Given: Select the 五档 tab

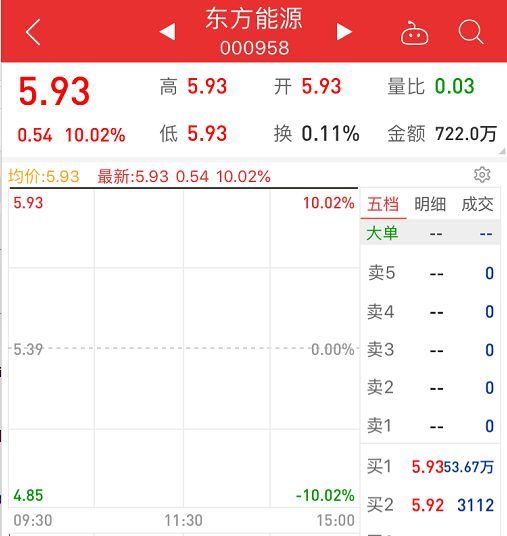Looking at the screenshot, I should point(383,204).
